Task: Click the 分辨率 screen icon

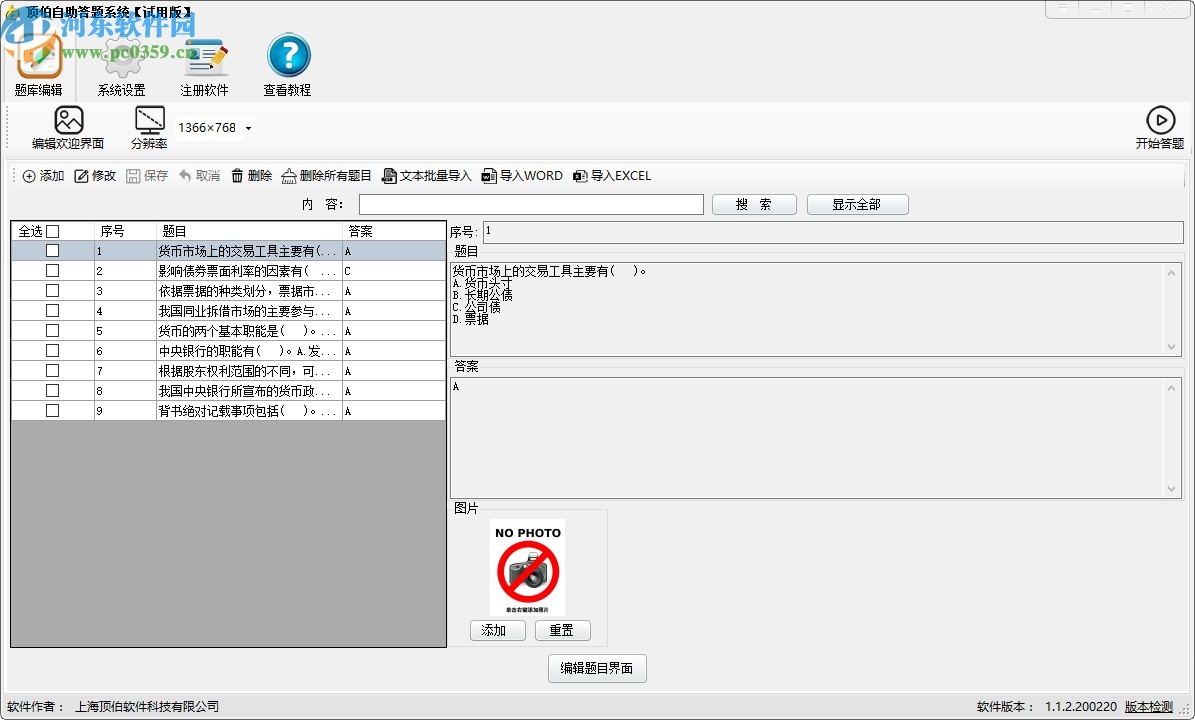Action: [148, 120]
